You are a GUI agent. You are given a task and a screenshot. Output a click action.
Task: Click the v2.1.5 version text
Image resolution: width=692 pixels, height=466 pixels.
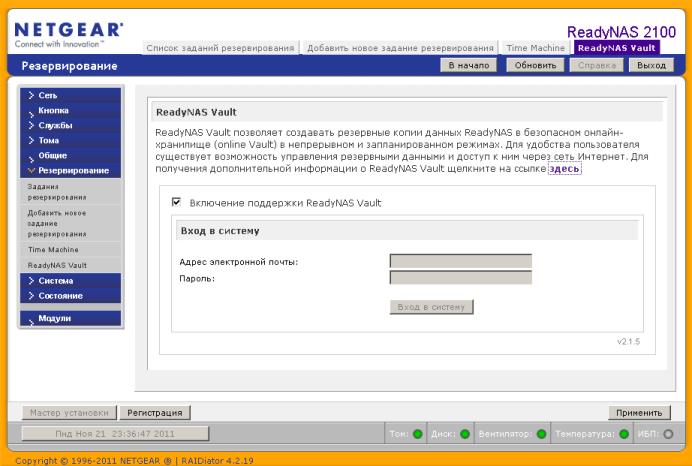(x=628, y=342)
